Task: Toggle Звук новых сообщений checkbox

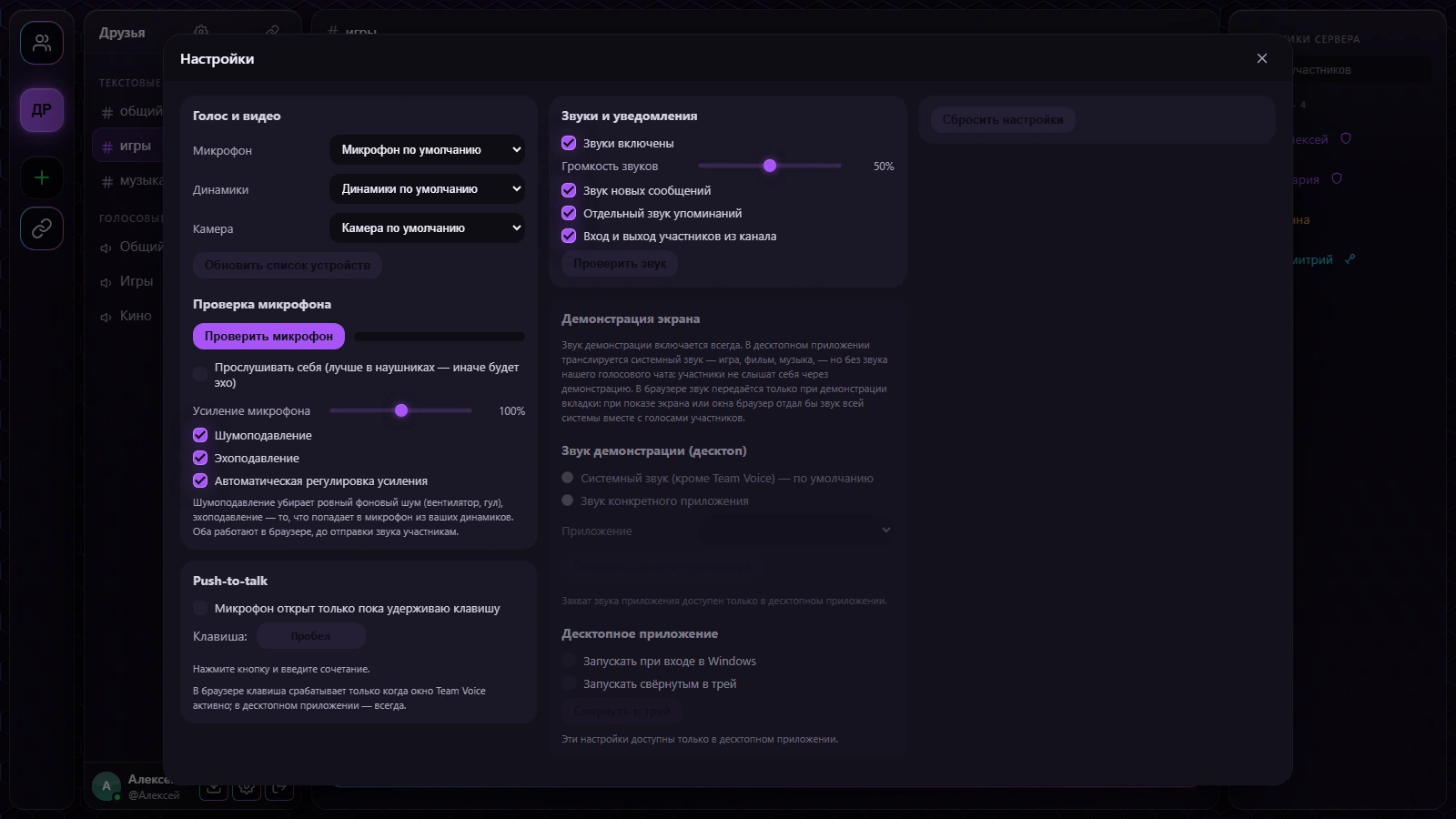Action: [569, 190]
